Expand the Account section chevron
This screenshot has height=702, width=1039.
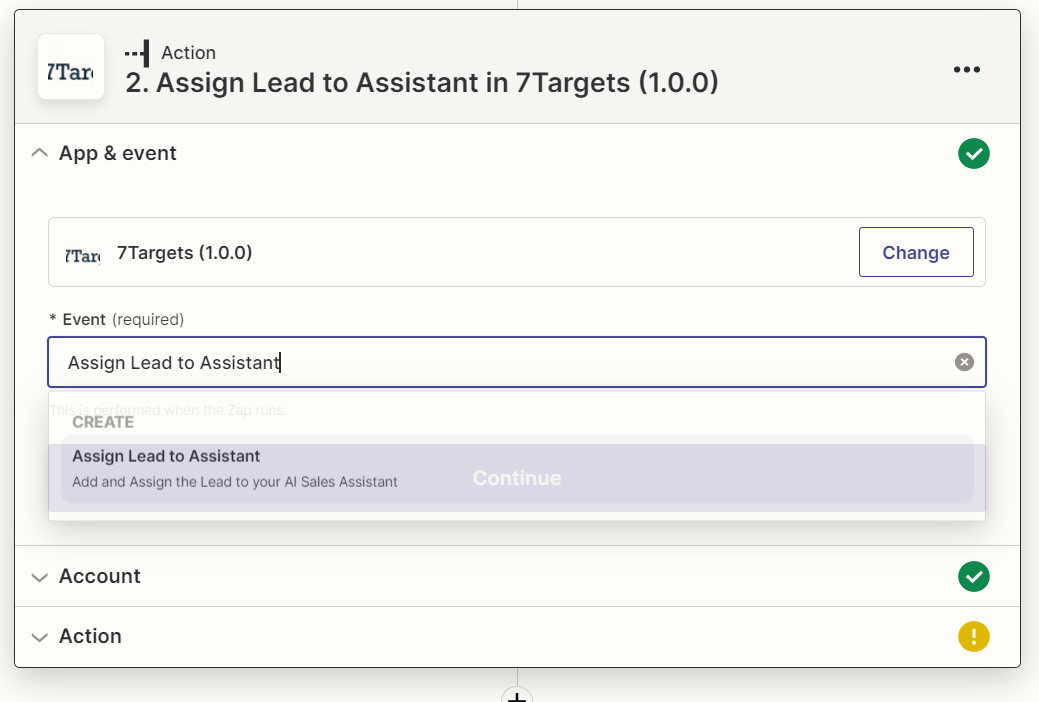point(40,577)
